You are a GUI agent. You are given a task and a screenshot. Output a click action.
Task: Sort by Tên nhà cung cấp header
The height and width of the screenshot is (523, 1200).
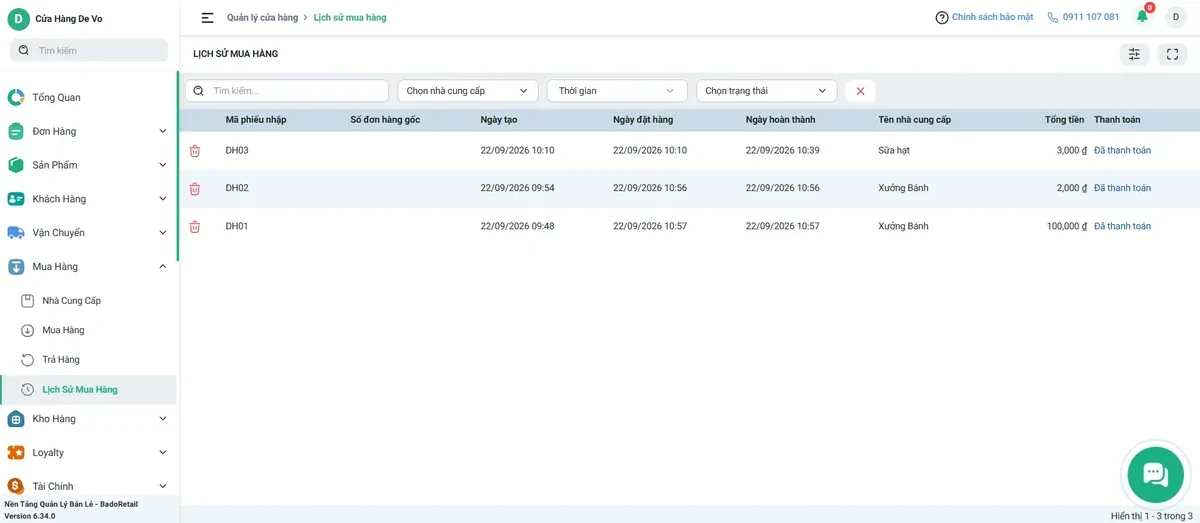pos(915,120)
